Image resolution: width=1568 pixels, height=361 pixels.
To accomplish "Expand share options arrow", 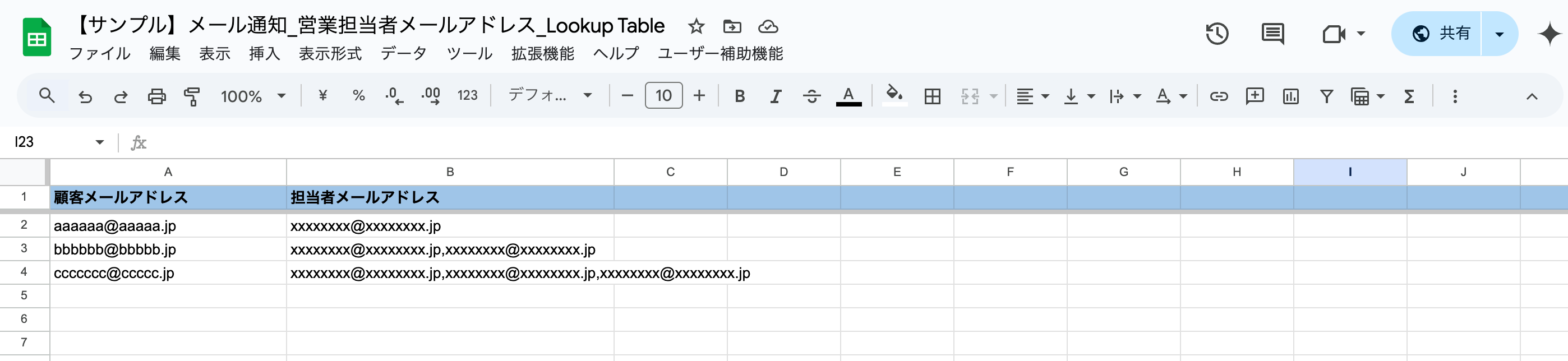I will click(1499, 34).
